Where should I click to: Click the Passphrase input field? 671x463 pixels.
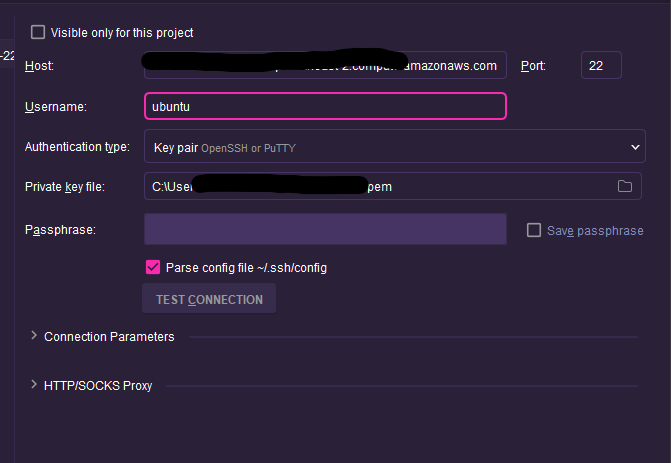[325, 229]
